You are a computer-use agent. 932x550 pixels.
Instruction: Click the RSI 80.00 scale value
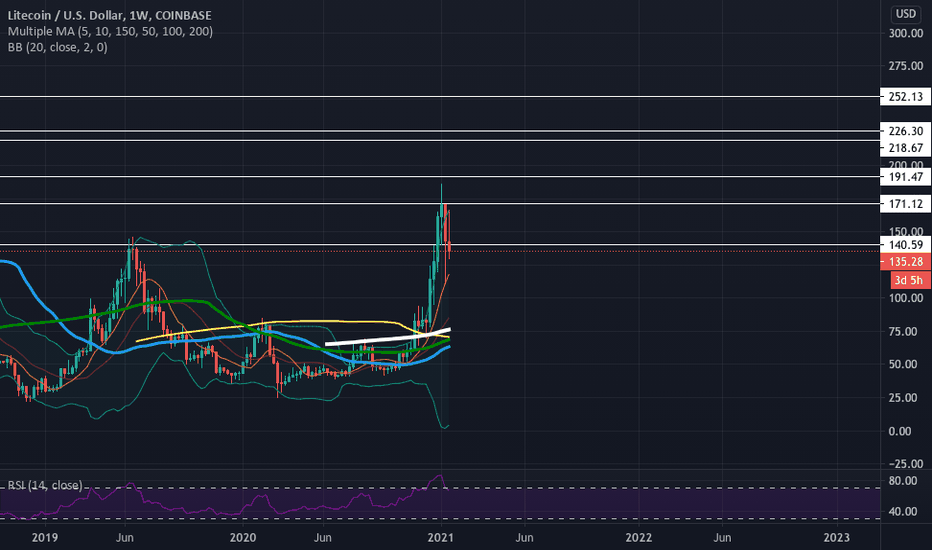pyautogui.click(x=903, y=480)
